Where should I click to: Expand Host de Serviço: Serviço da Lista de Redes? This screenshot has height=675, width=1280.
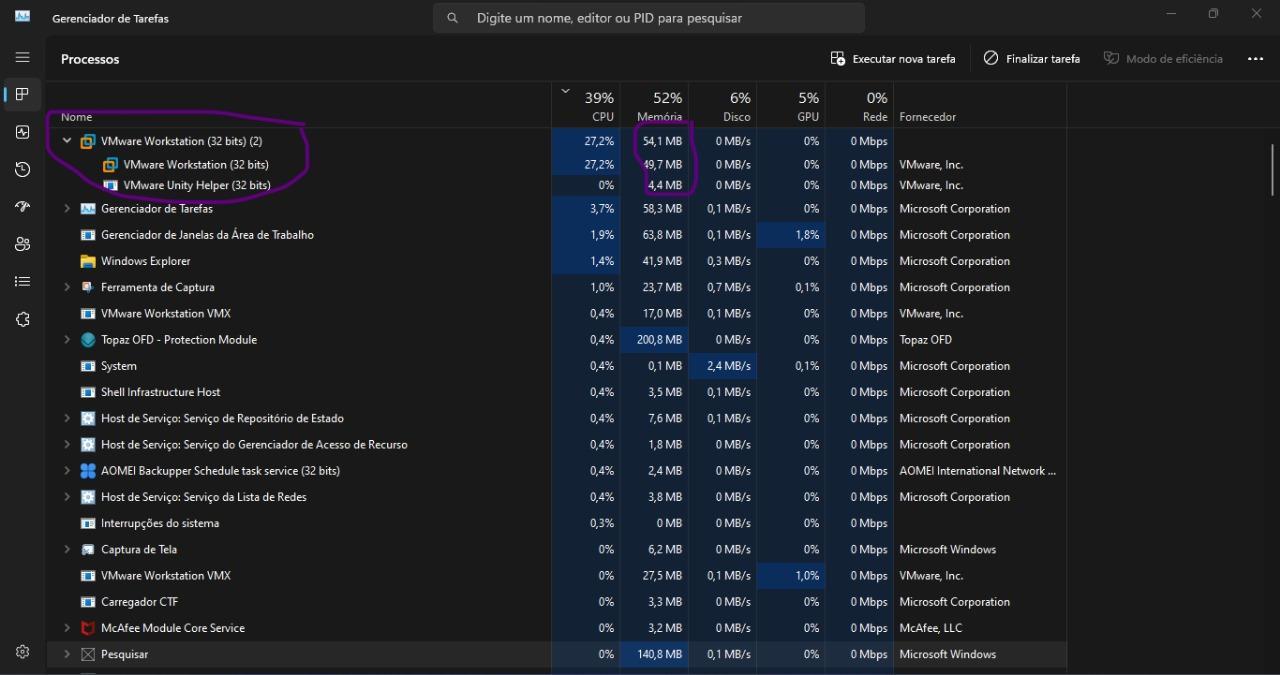coord(67,497)
